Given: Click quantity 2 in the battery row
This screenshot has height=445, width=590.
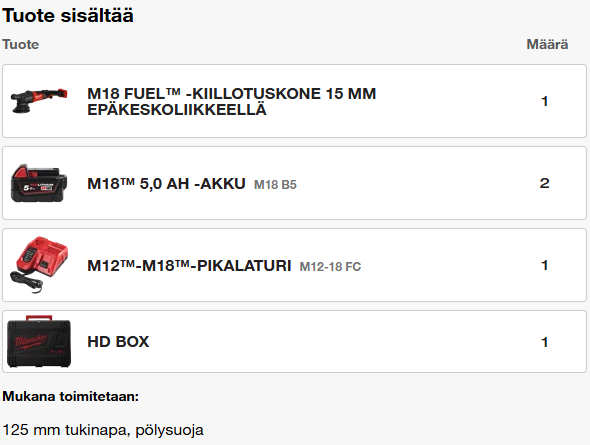Looking at the screenshot, I should (544, 183).
